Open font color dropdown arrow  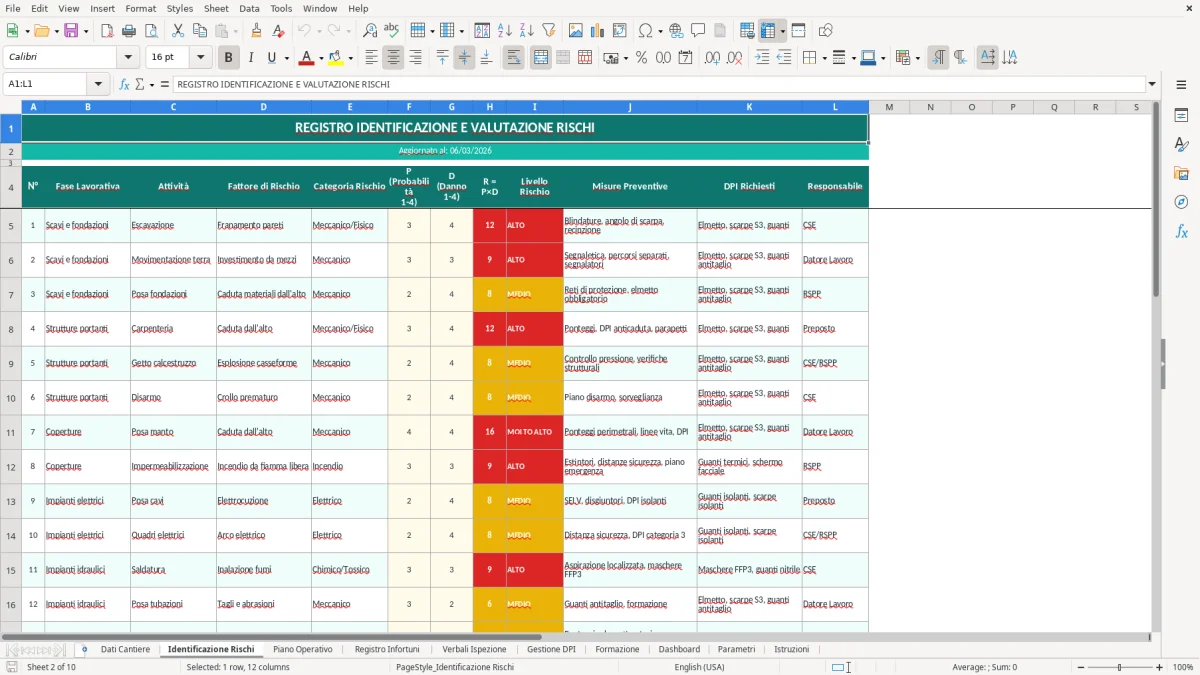point(322,58)
